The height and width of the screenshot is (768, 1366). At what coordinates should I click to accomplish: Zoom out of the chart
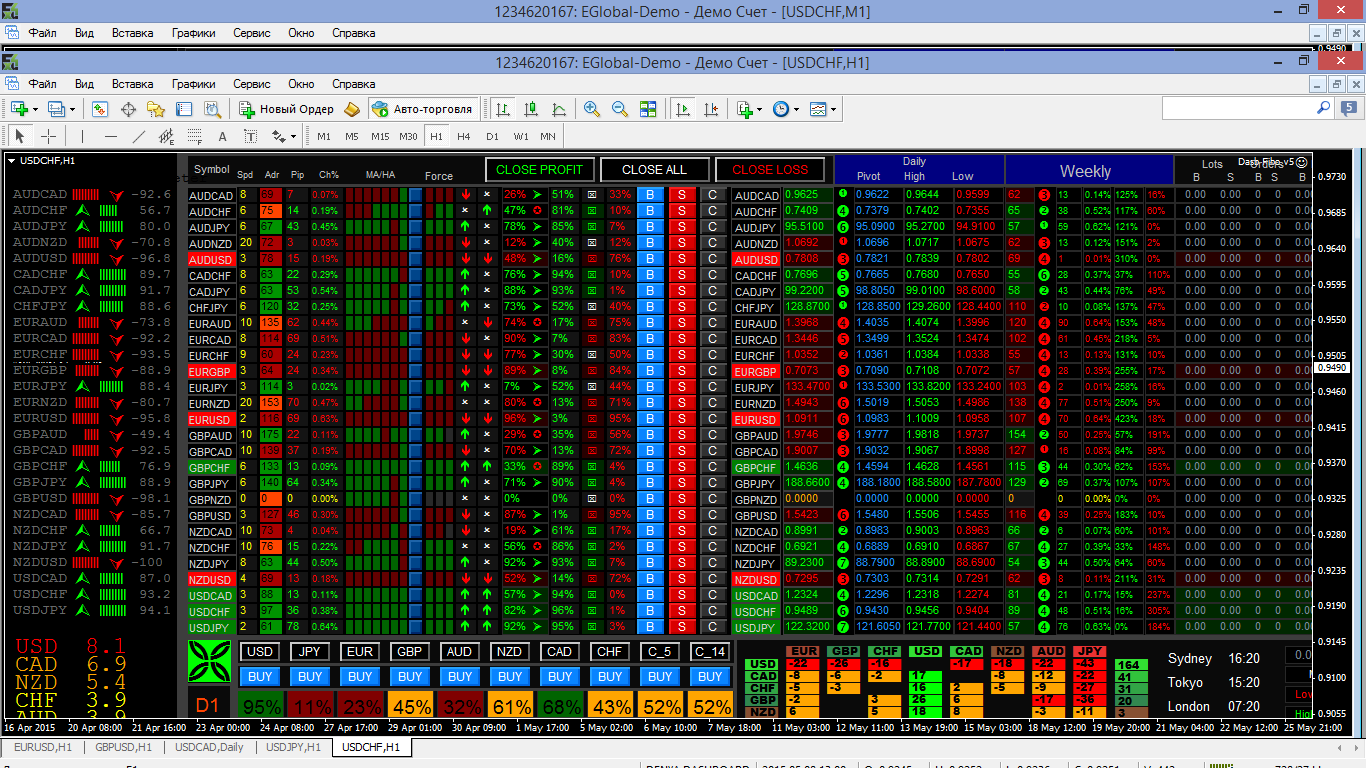[620, 109]
